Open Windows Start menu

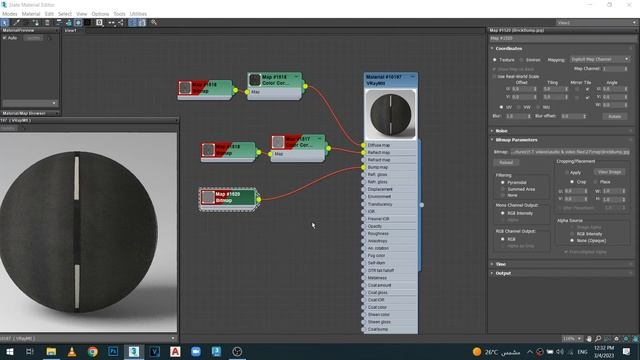pos(9,352)
